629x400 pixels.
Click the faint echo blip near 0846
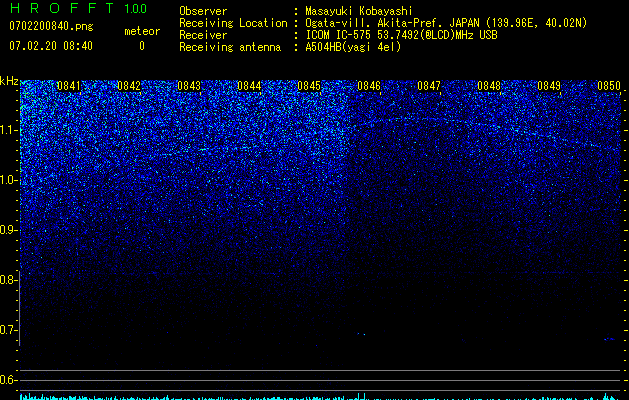point(361,334)
